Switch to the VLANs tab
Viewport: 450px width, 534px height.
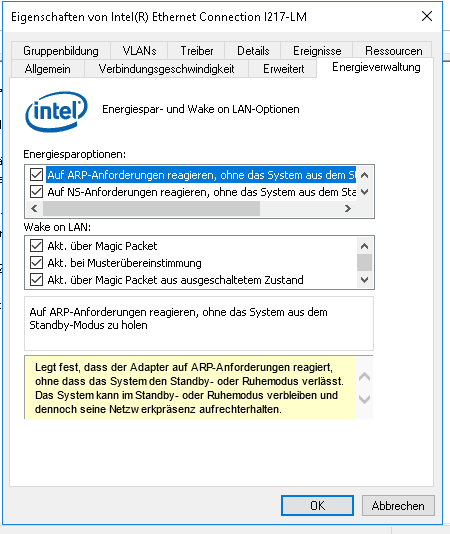point(139,51)
